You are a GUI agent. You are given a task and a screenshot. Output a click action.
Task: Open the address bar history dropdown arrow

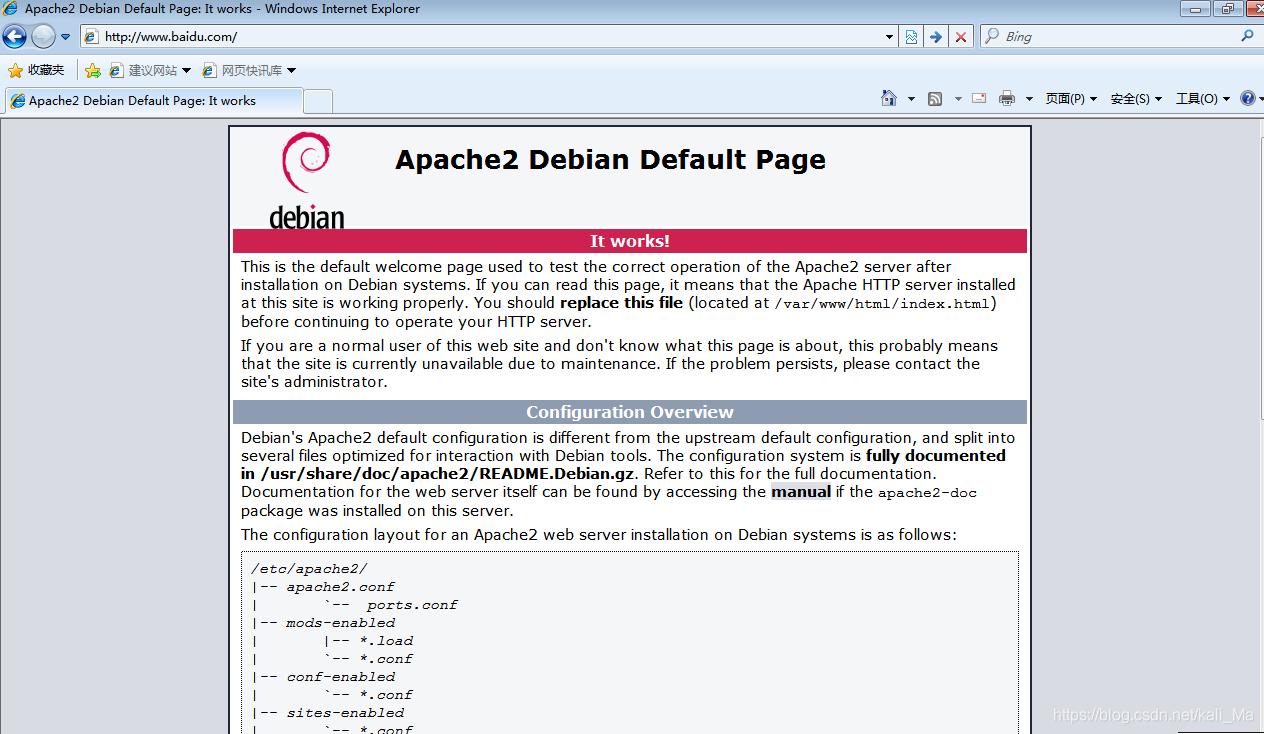tap(889, 37)
